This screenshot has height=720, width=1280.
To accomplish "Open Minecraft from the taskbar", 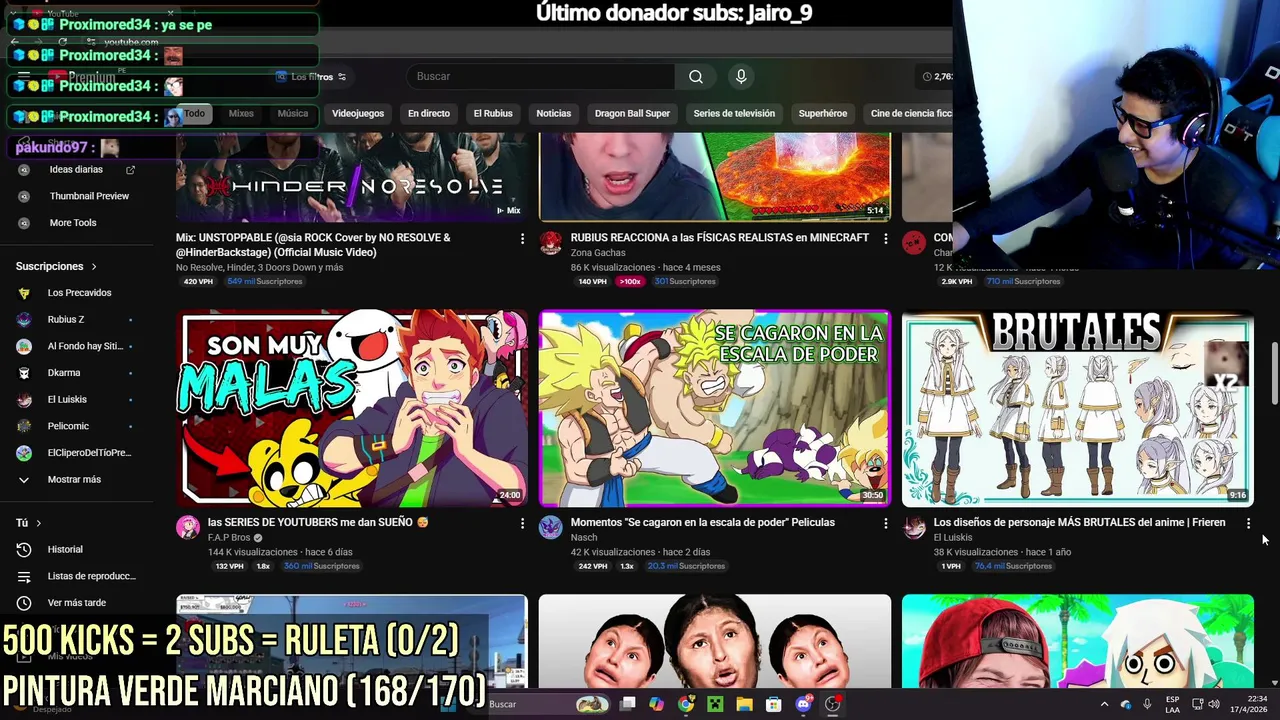I will point(715,704).
